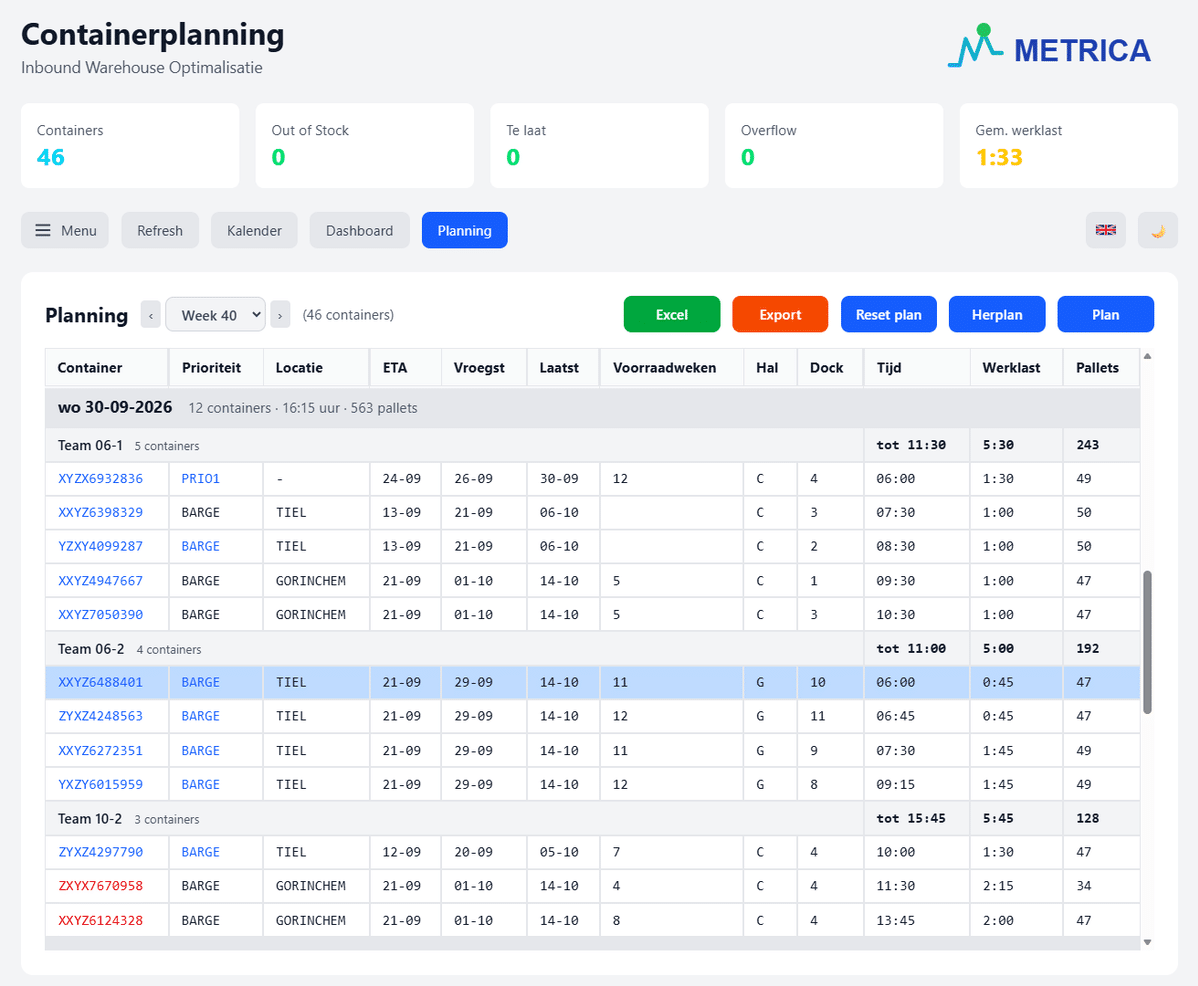Click the ETA column header

(x=406, y=367)
